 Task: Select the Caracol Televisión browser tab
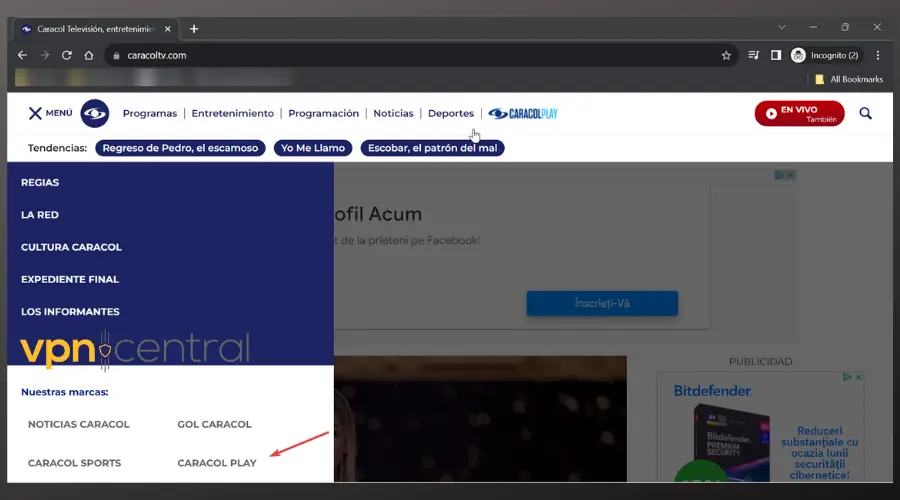pos(96,29)
